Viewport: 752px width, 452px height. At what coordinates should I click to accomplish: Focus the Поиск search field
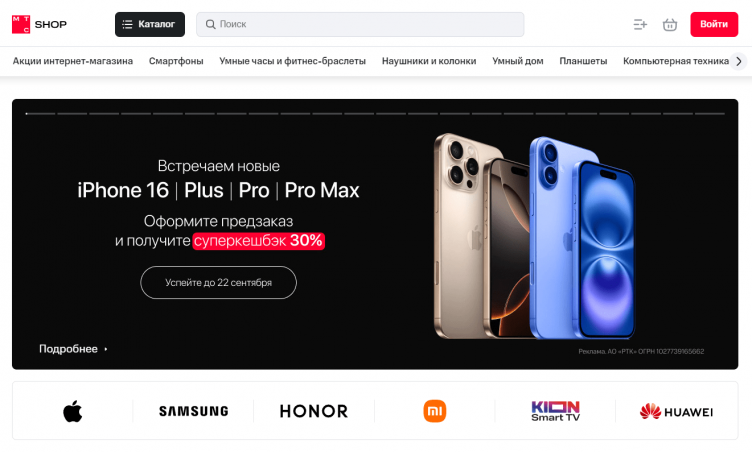click(360, 24)
